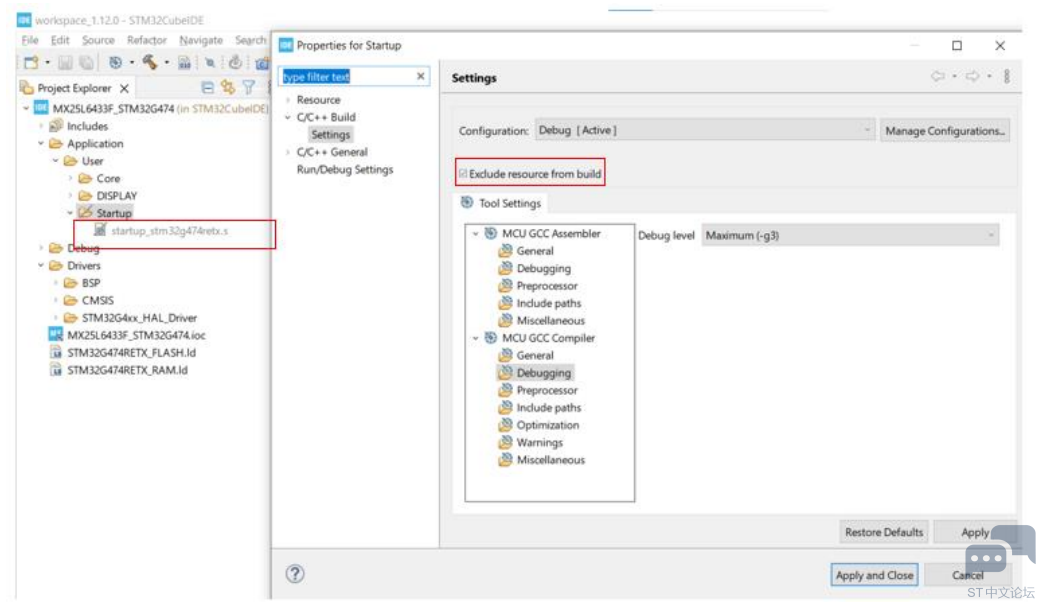The height and width of the screenshot is (608, 1044).
Task: Open Compiler Preprocessor settings
Action: tap(547, 390)
